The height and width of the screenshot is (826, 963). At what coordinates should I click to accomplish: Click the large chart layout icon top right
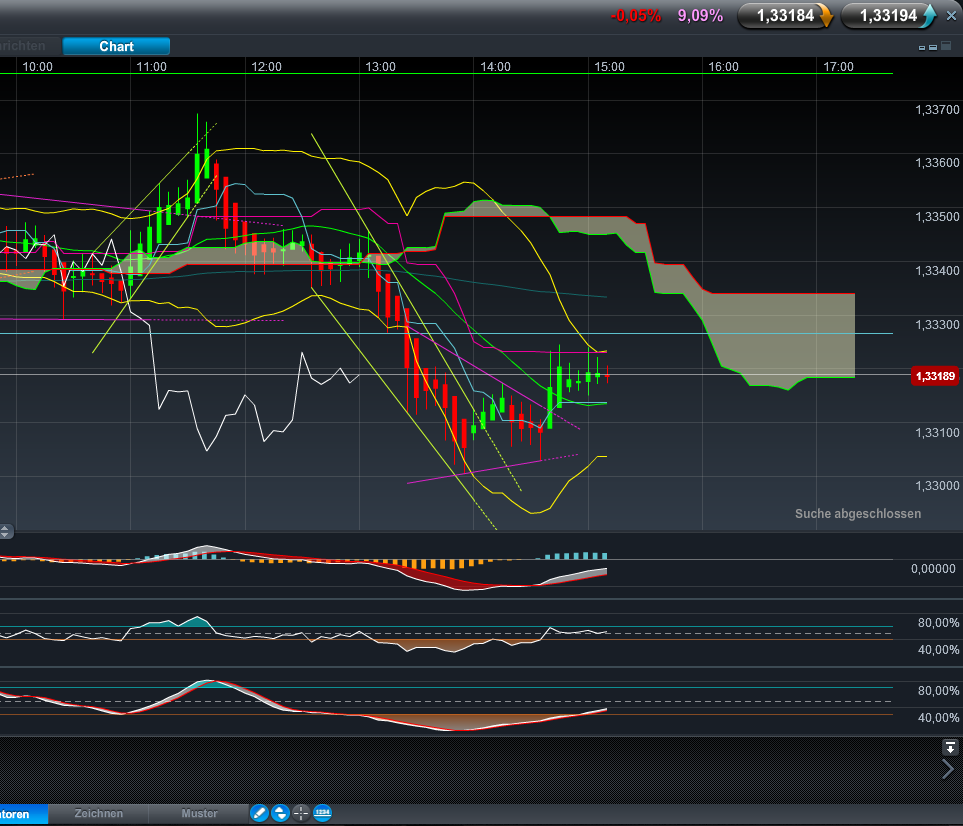[946, 46]
